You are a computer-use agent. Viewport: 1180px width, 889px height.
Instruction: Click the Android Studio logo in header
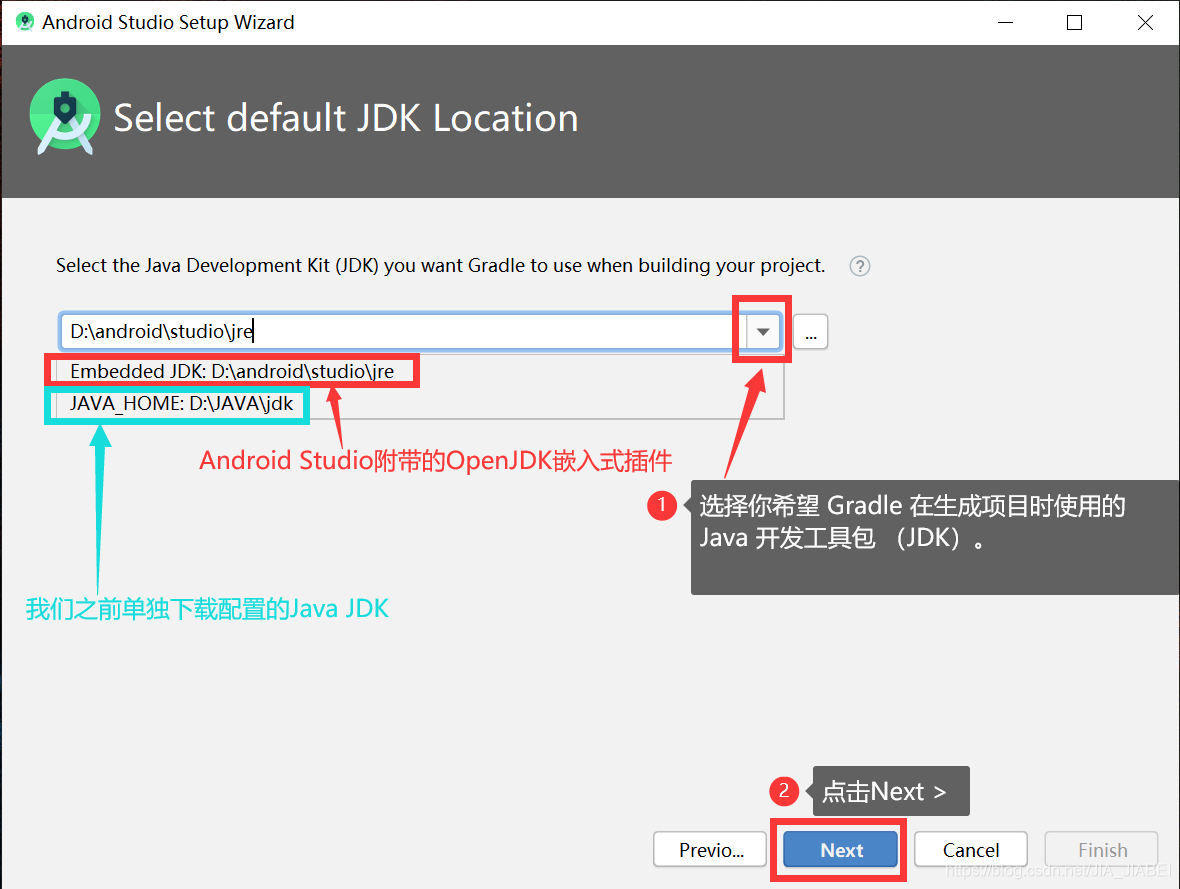[65, 117]
